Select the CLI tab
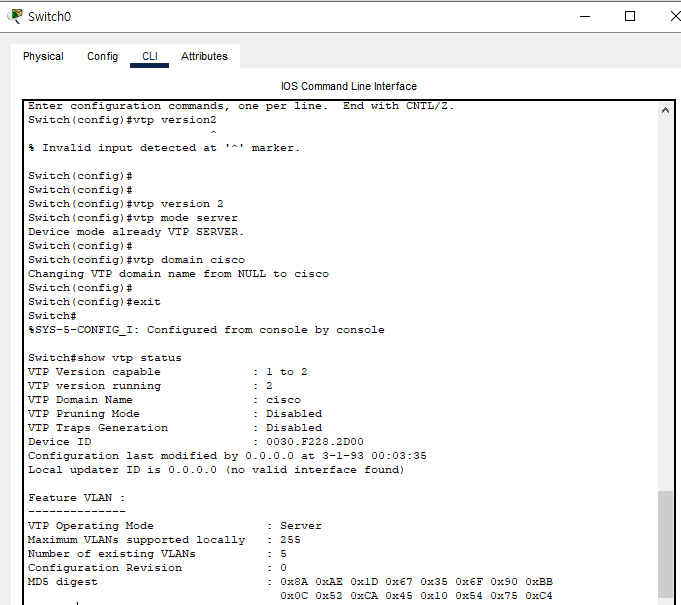Screen dimensions: 681x605 click(x=150, y=56)
